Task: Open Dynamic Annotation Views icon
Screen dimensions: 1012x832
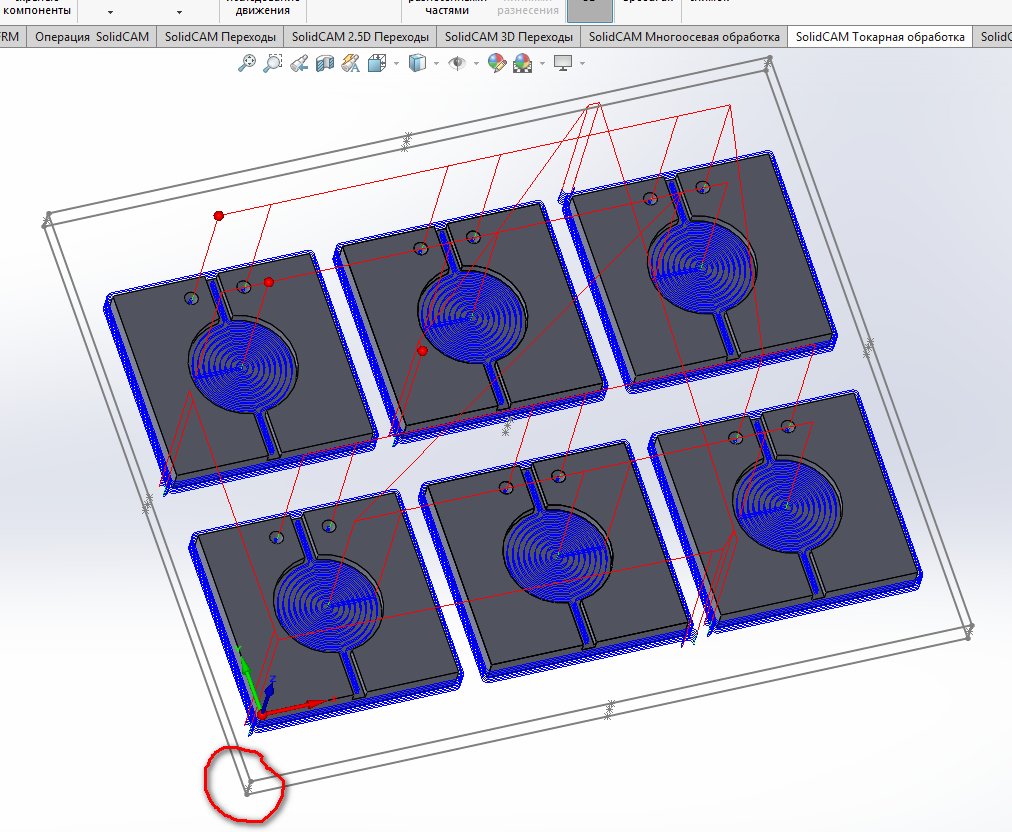Action: pyautogui.click(x=350, y=63)
